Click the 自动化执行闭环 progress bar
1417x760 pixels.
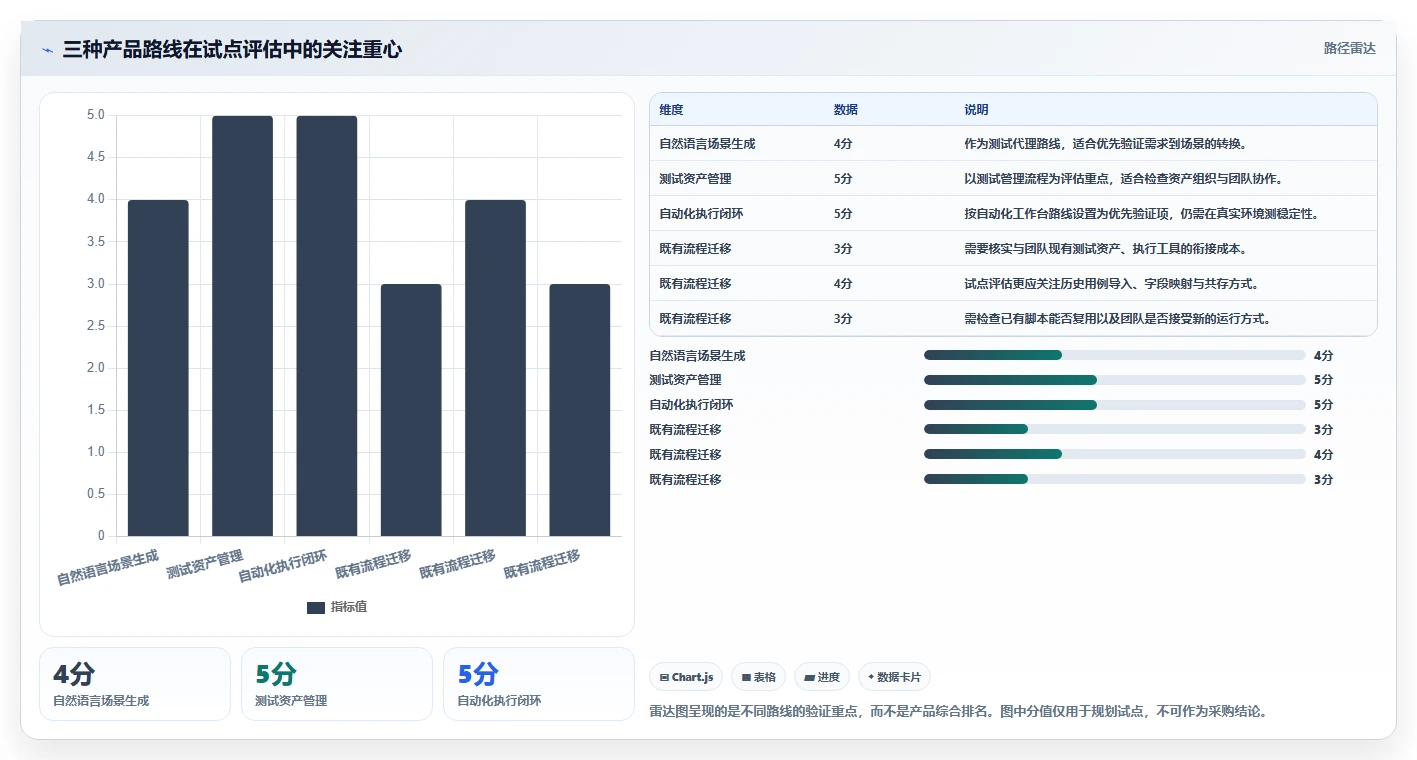pos(1115,405)
